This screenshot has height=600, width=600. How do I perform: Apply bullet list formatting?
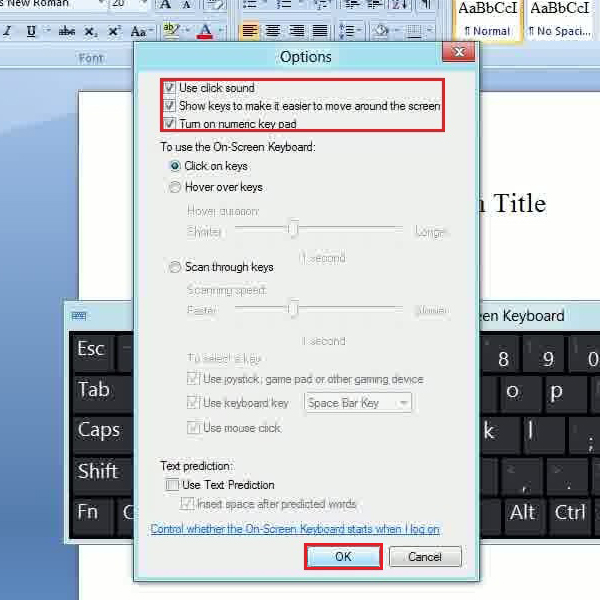[249, 5]
